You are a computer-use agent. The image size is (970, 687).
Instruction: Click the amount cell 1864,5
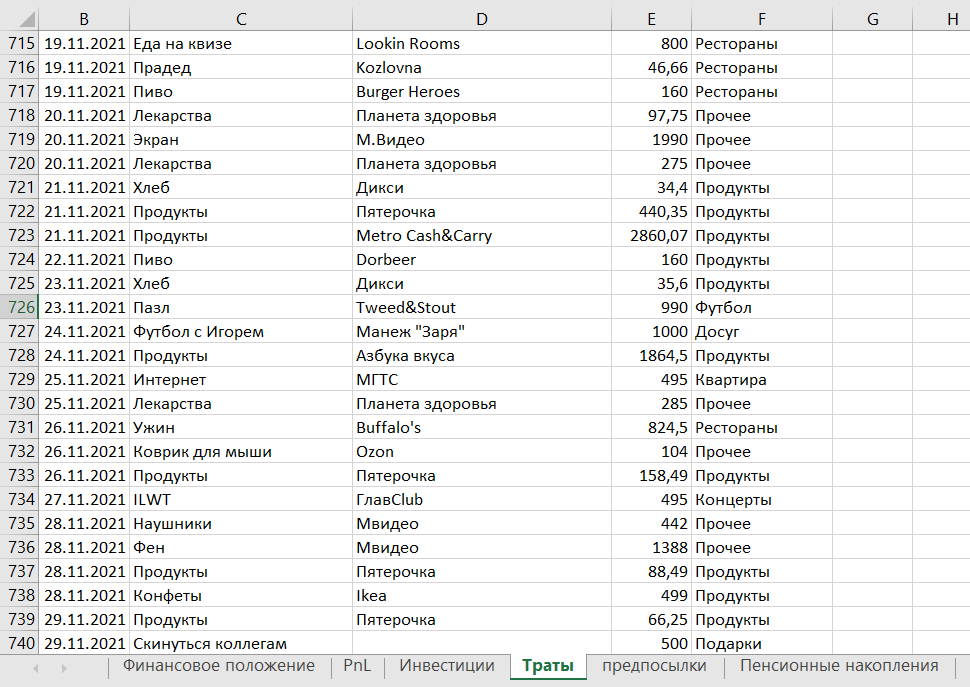coord(651,356)
